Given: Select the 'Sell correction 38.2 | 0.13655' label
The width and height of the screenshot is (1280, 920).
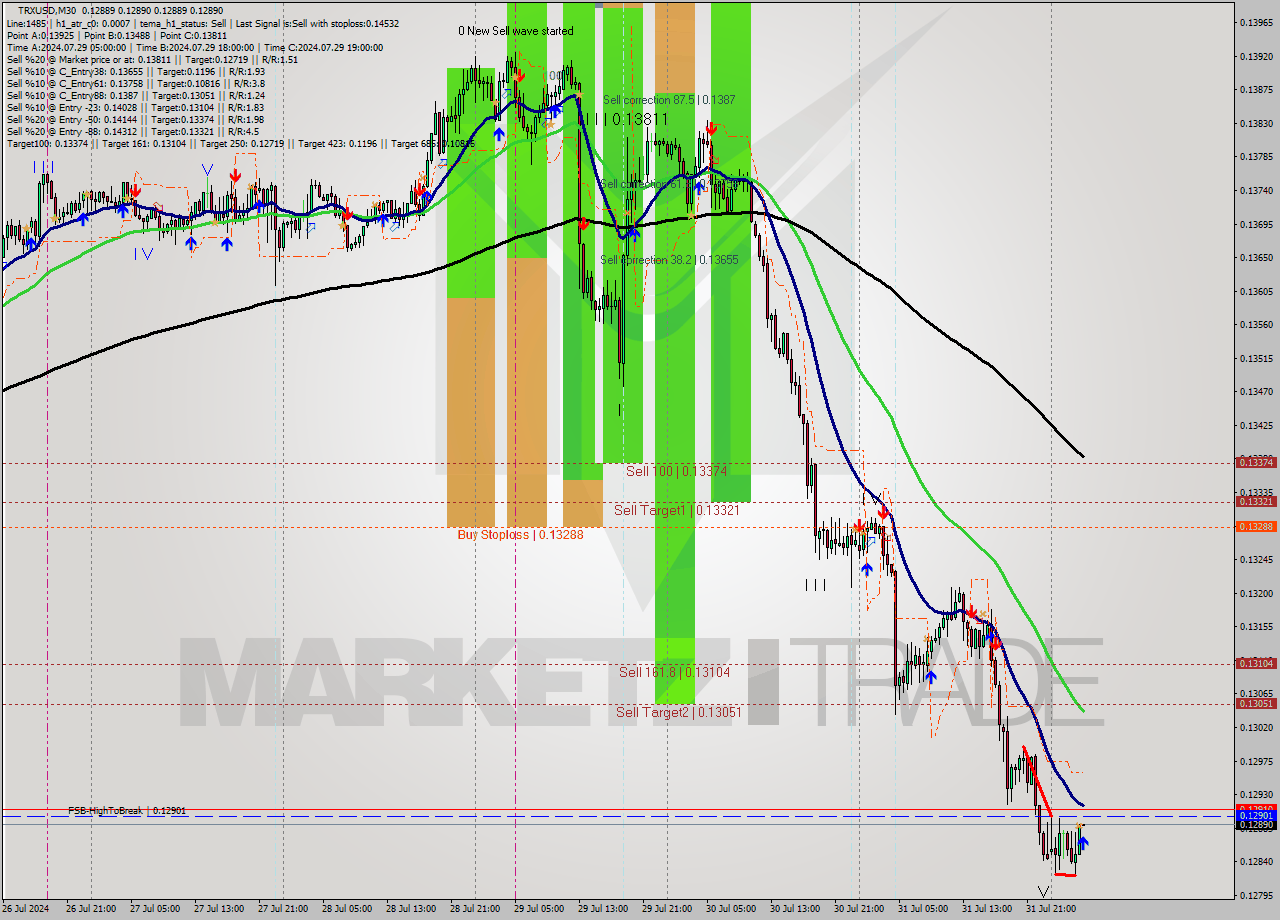Looking at the screenshot, I should 669,260.
